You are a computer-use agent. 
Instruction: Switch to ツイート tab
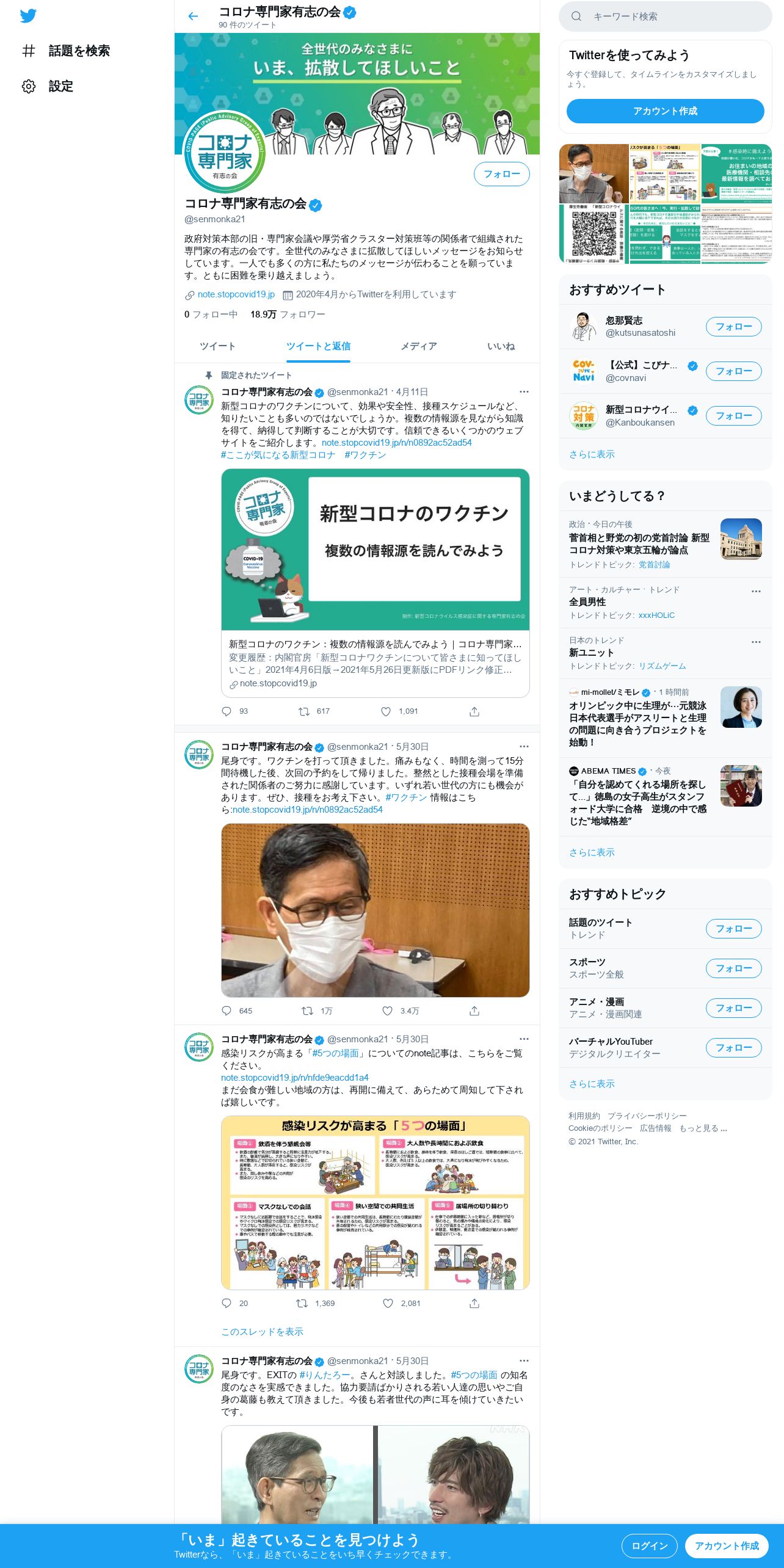pyautogui.click(x=217, y=346)
